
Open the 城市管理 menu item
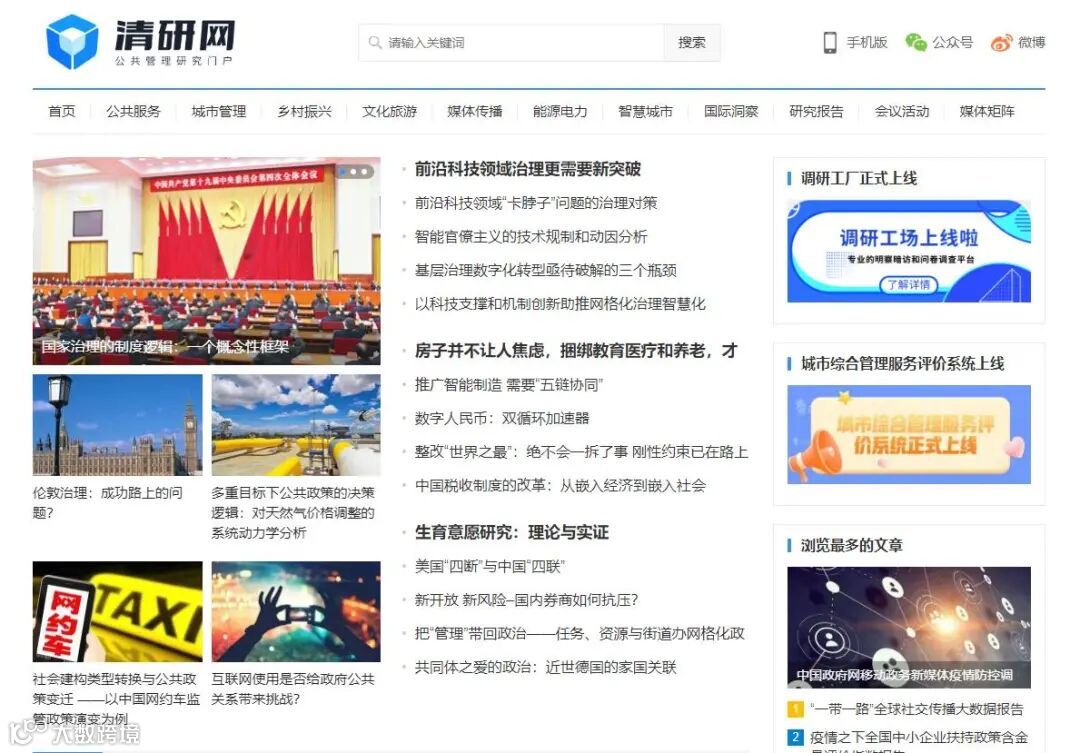tap(219, 111)
